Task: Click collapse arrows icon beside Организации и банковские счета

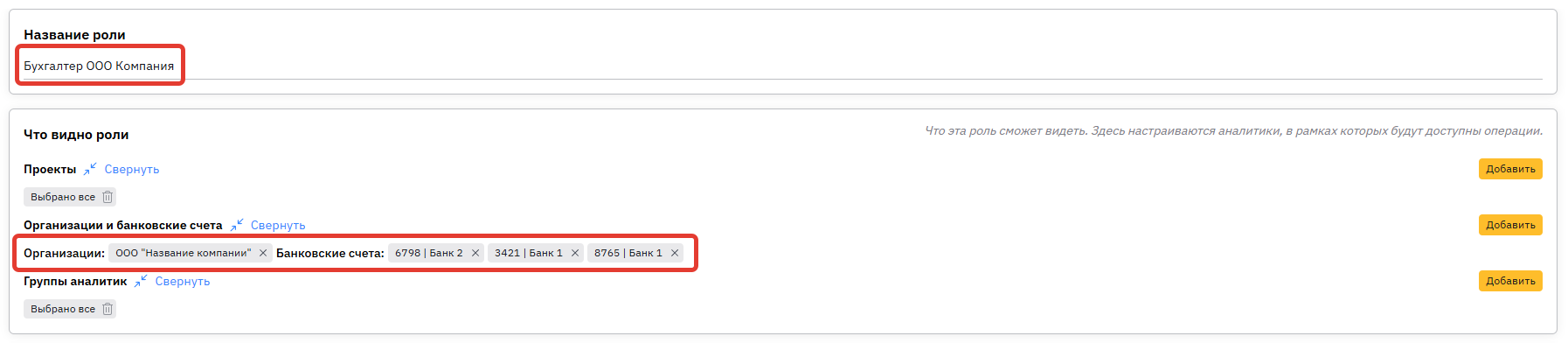Action: click(237, 225)
